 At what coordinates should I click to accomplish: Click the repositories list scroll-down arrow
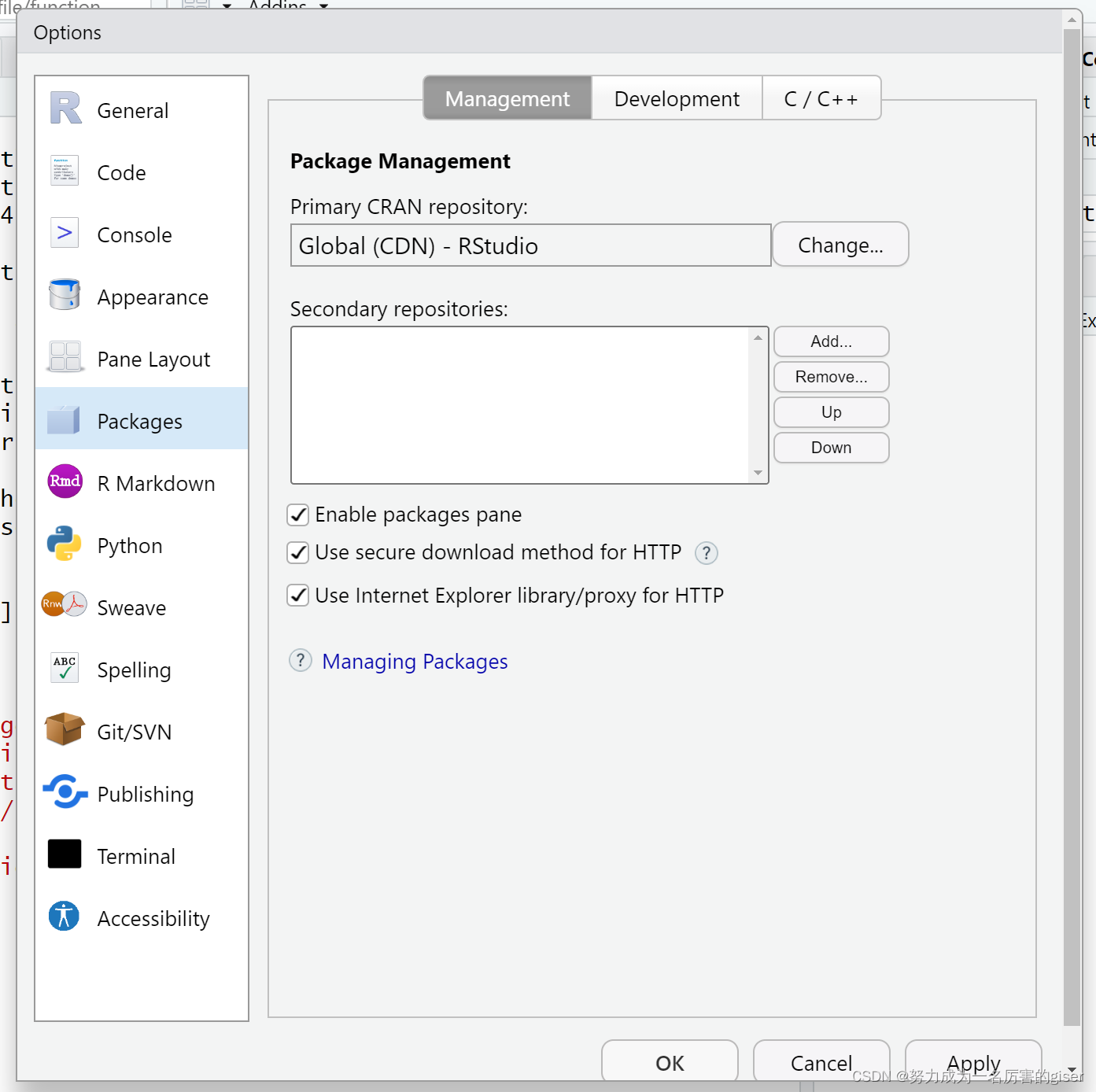[x=758, y=473]
